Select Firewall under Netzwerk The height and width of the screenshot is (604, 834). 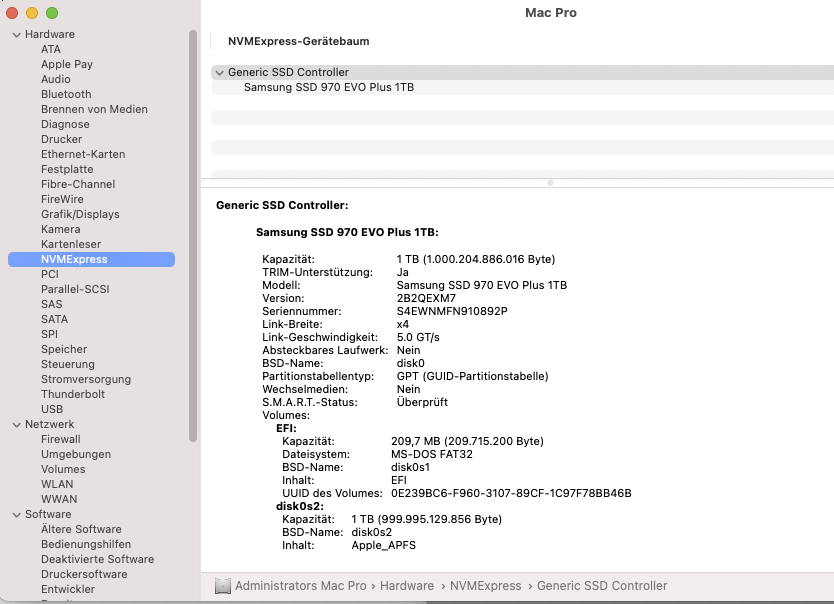(61, 439)
